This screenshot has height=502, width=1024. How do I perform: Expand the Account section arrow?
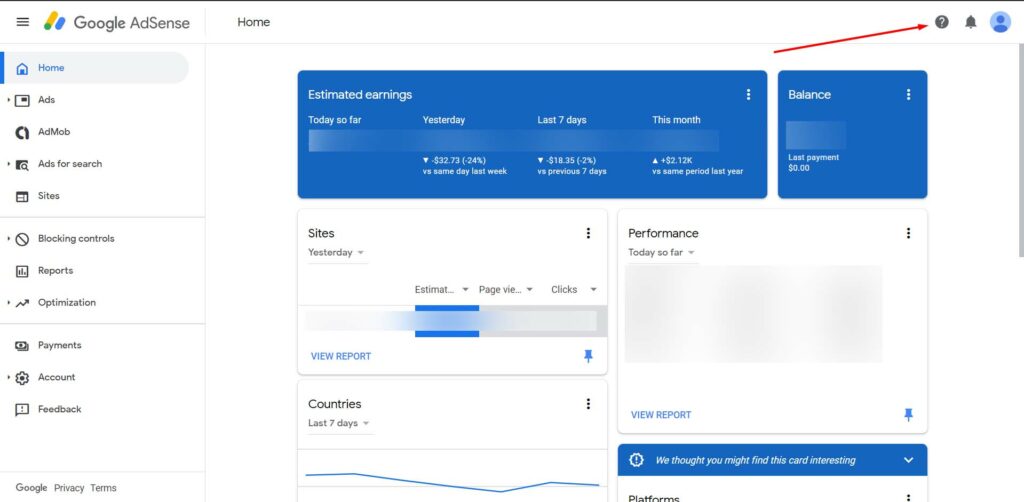click(8, 377)
